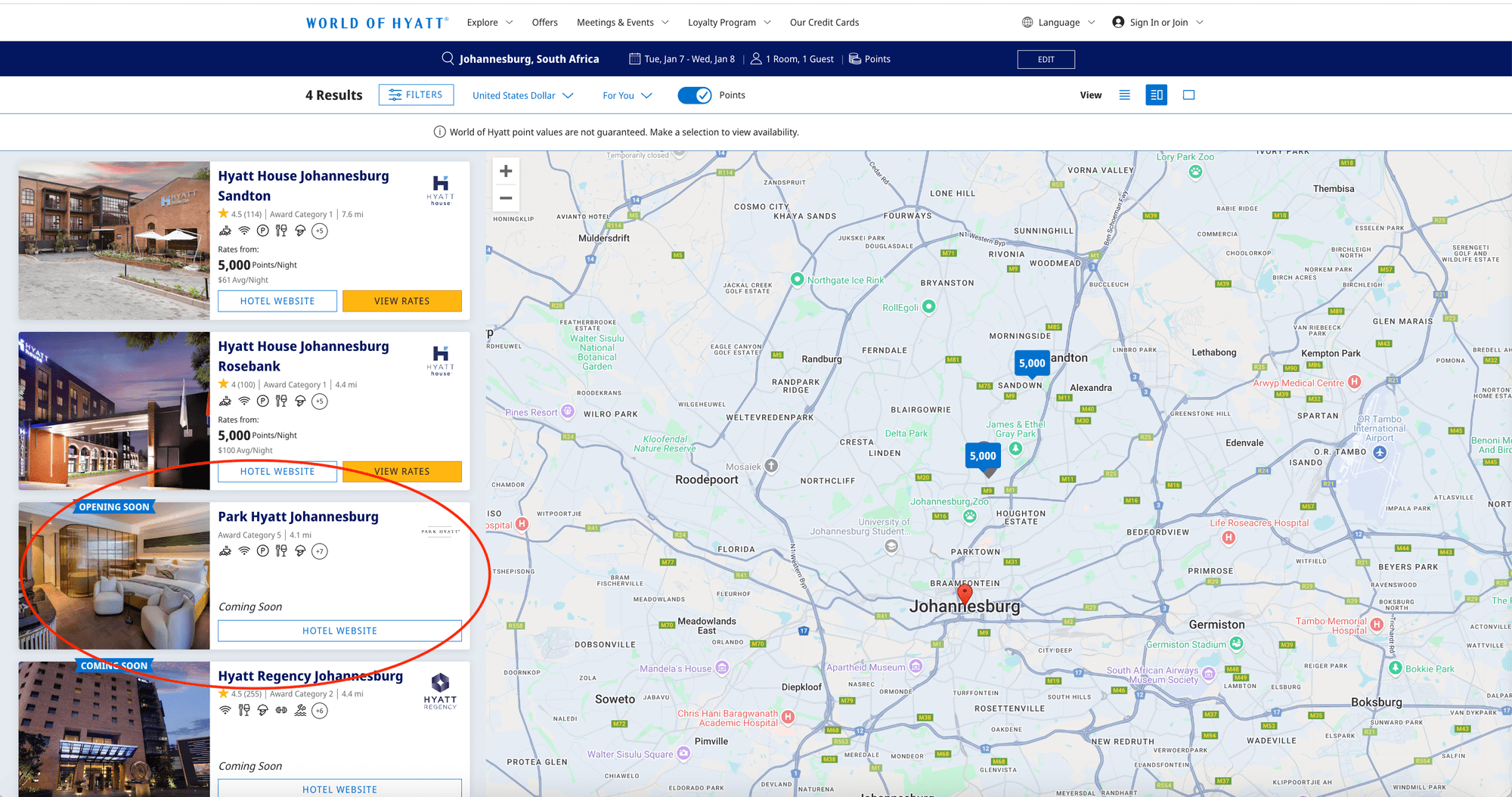
Task: Expand +5 amenities for Hyatt House Sandton
Action: [x=320, y=231]
